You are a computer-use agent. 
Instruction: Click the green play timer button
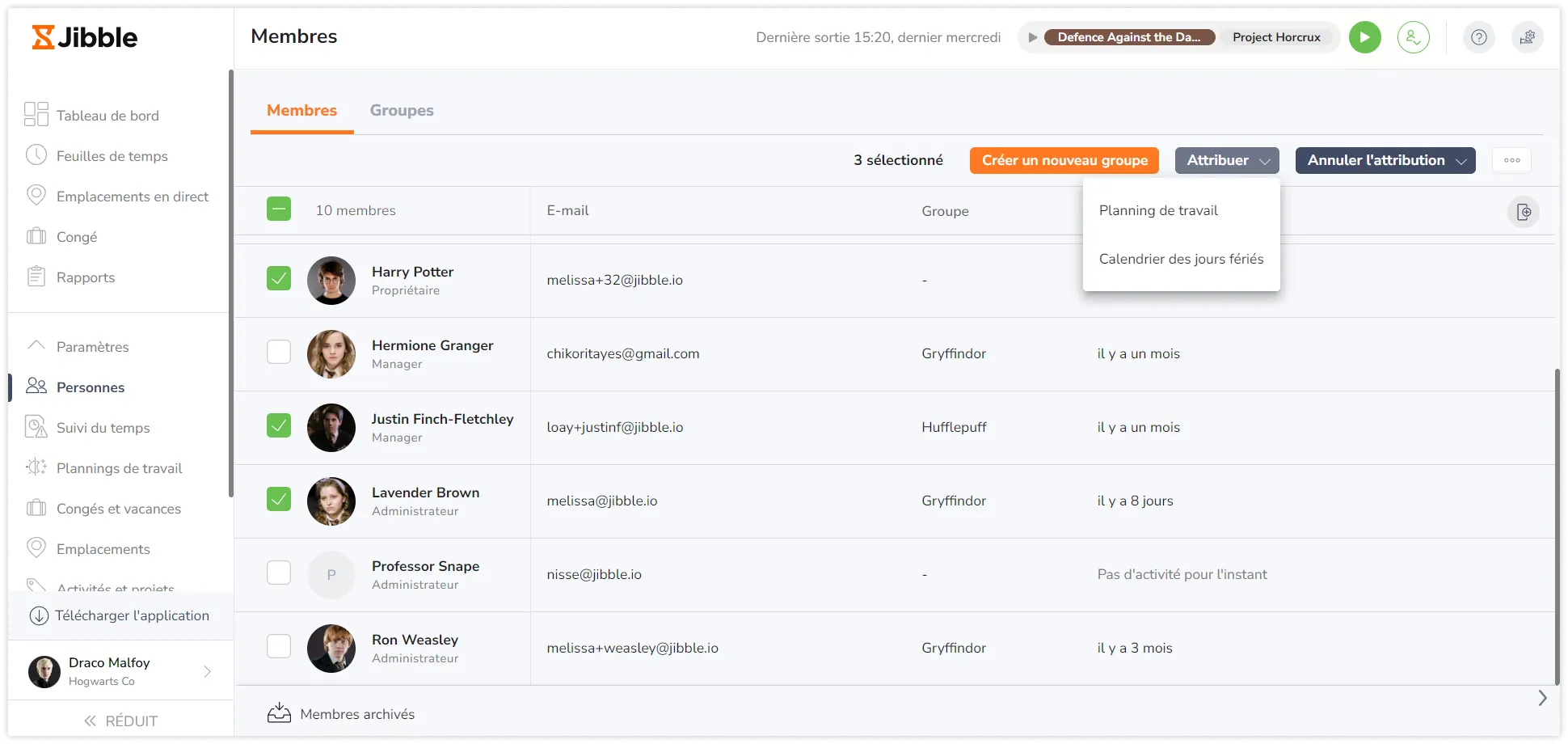pyautogui.click(x=1364, y=37)
